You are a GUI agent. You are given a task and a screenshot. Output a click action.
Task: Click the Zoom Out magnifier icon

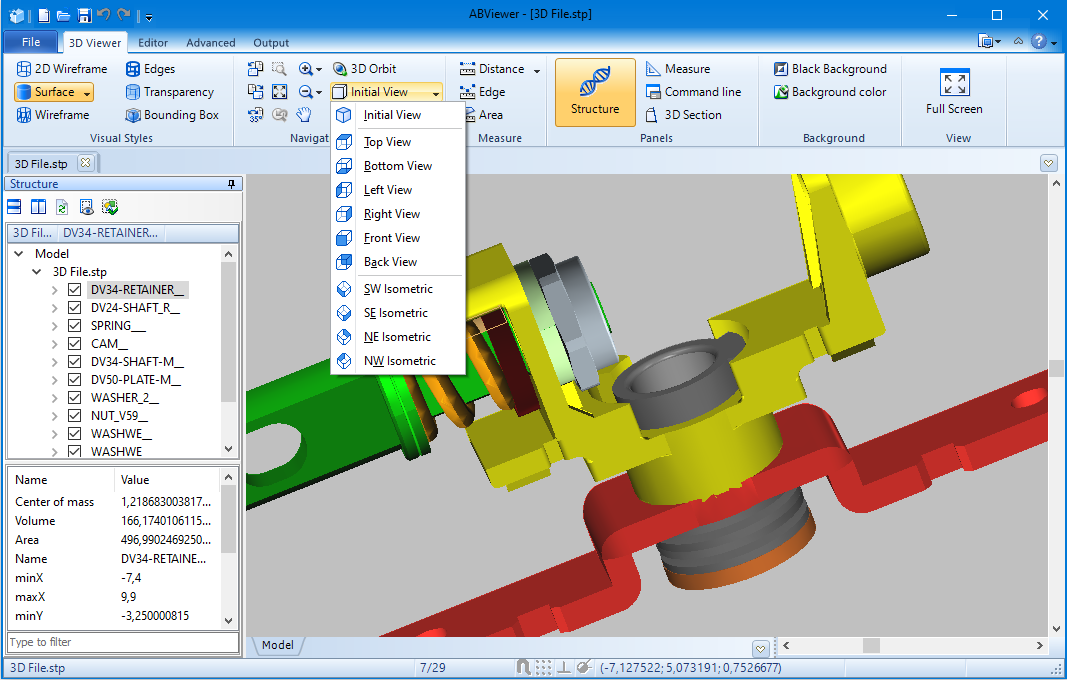(x=306, y=92)
